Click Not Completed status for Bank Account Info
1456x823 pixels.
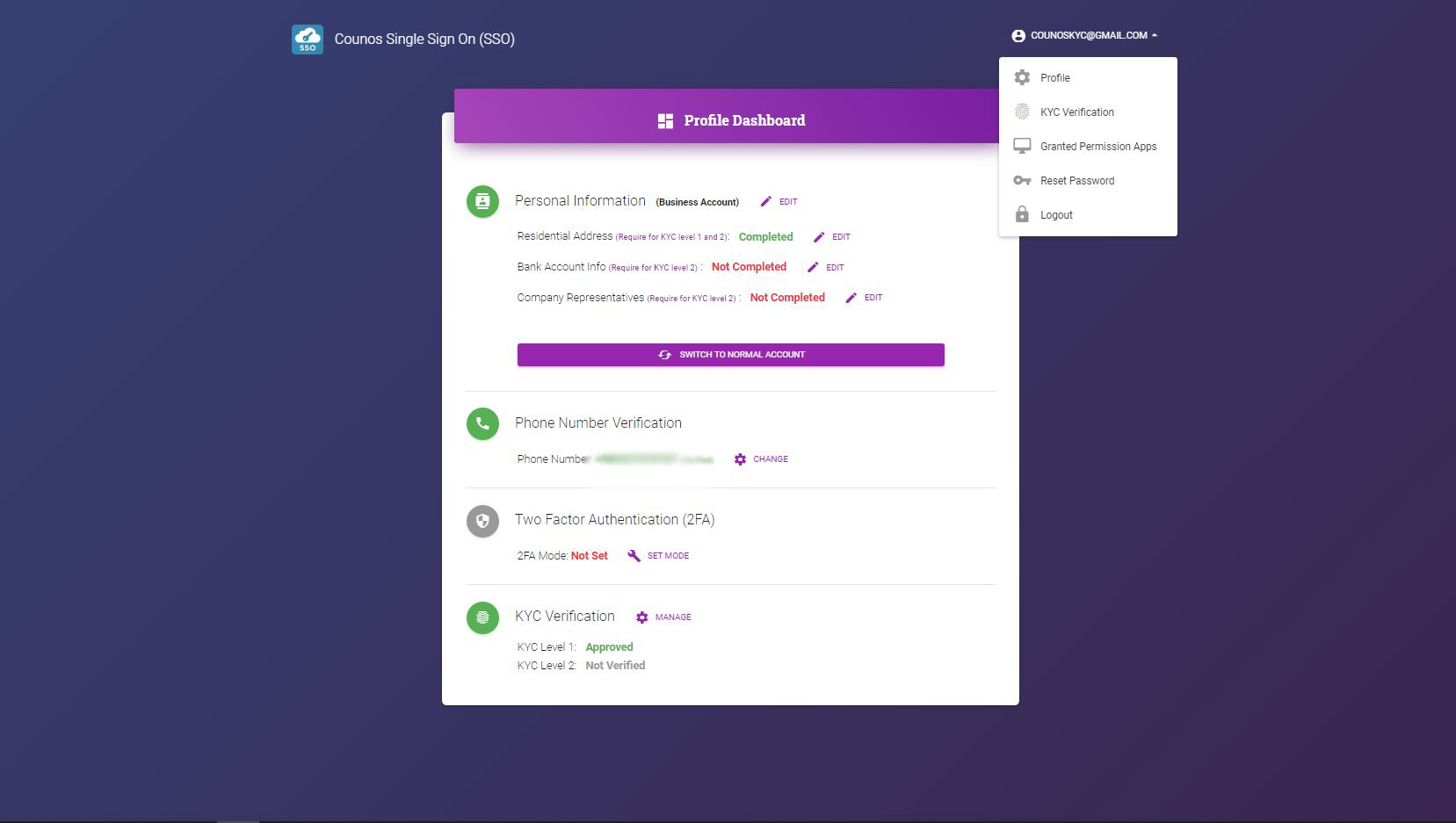coord(749,267)
